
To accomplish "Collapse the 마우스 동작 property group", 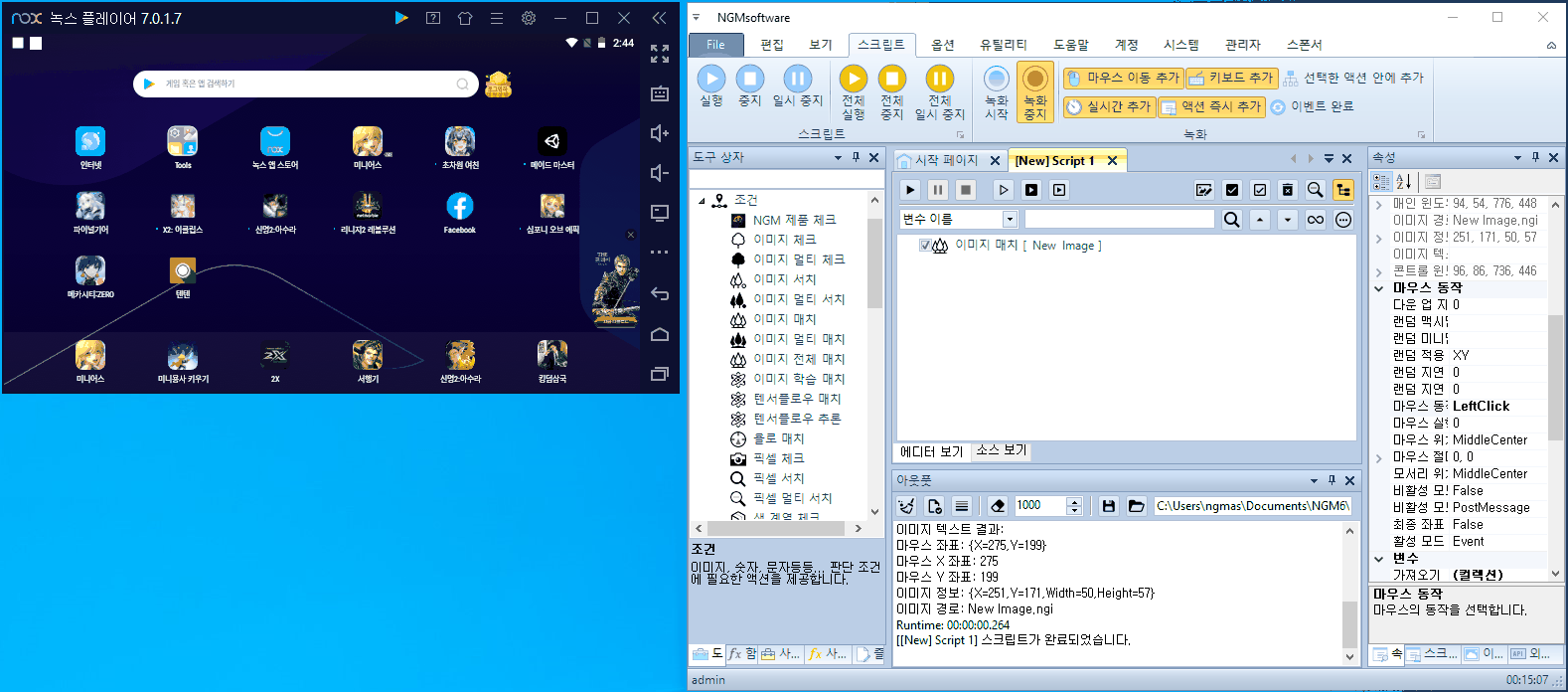I will pyautogui.click(x=1379, y=288).
